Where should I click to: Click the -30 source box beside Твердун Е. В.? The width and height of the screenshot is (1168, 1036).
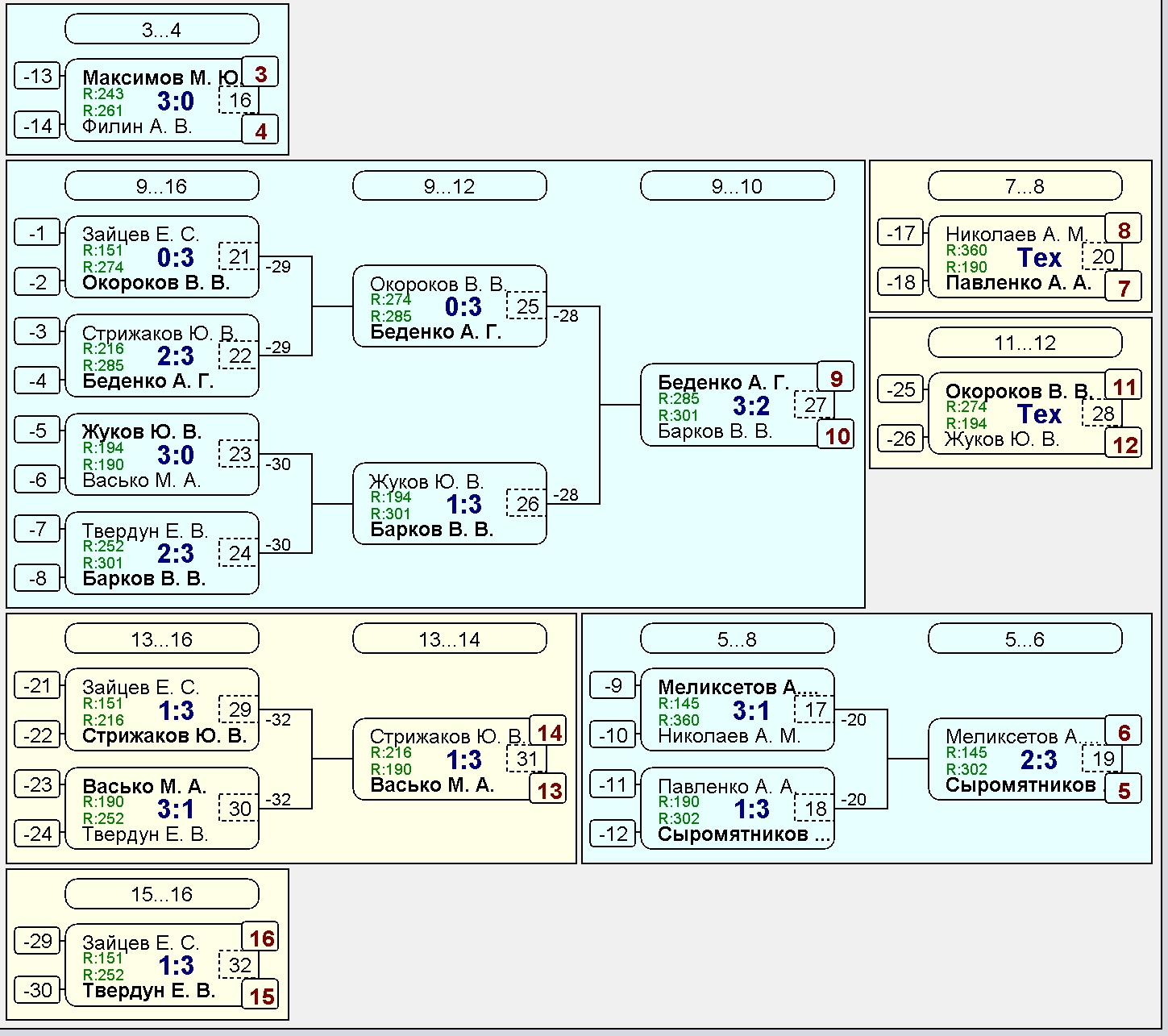pyautogui.click(x=37, y=991)
